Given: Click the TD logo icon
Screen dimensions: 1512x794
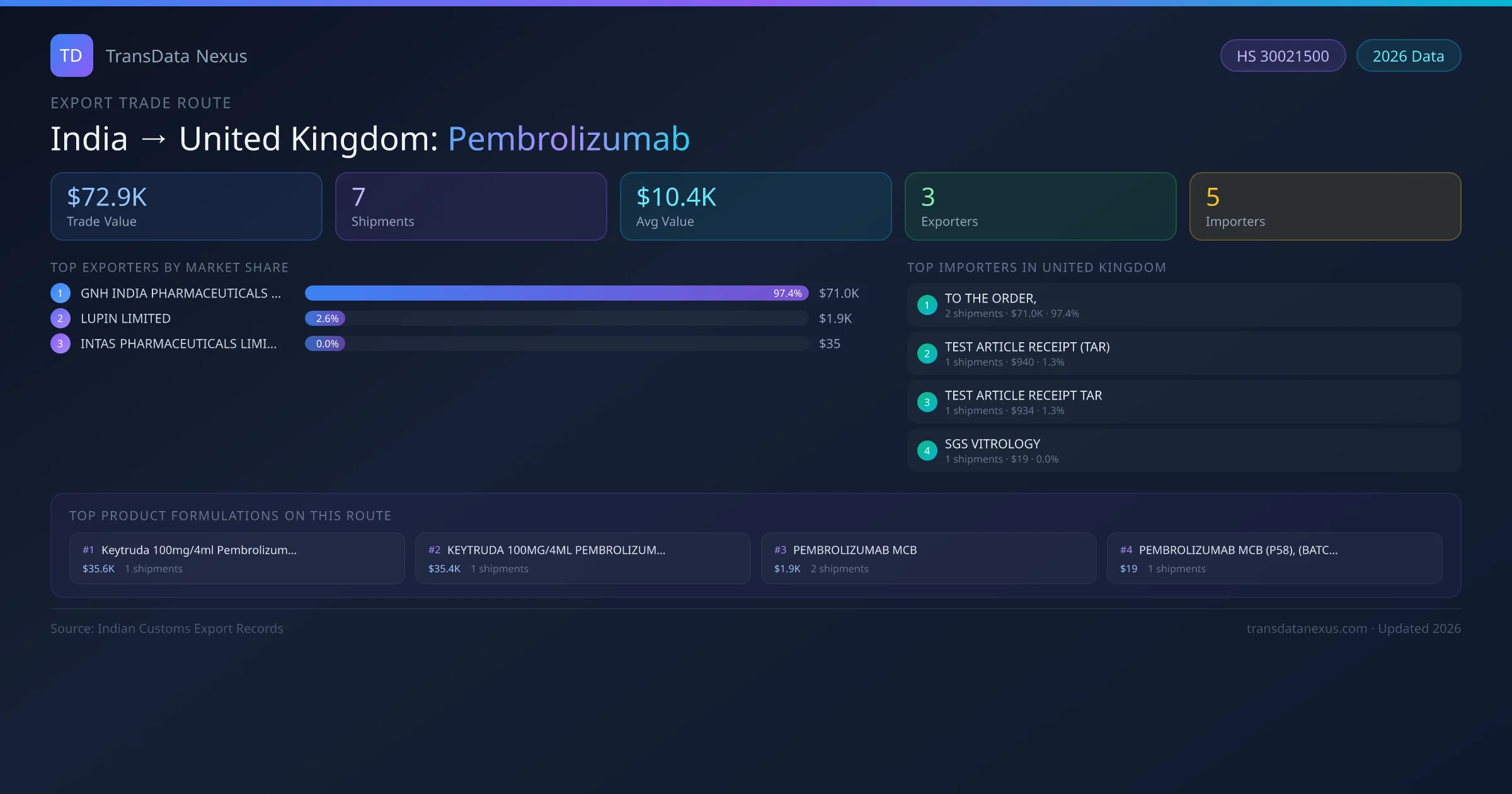Looking at the screenshot, I should coord(71,55).
